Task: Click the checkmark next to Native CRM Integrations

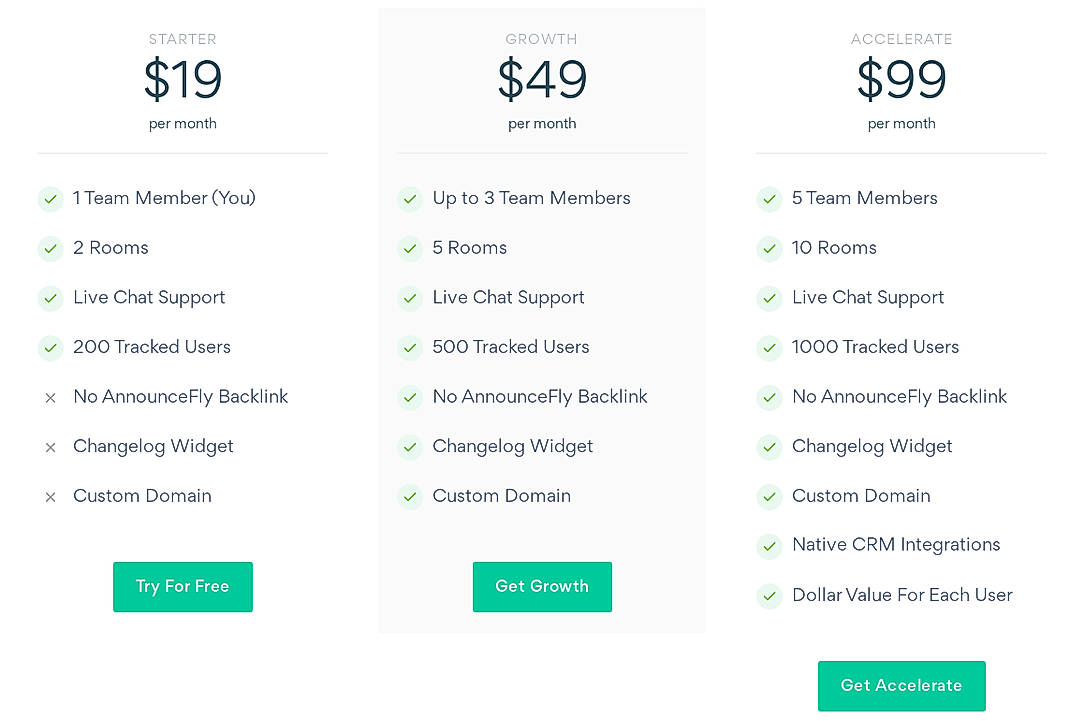Action: tap(769, 546)
